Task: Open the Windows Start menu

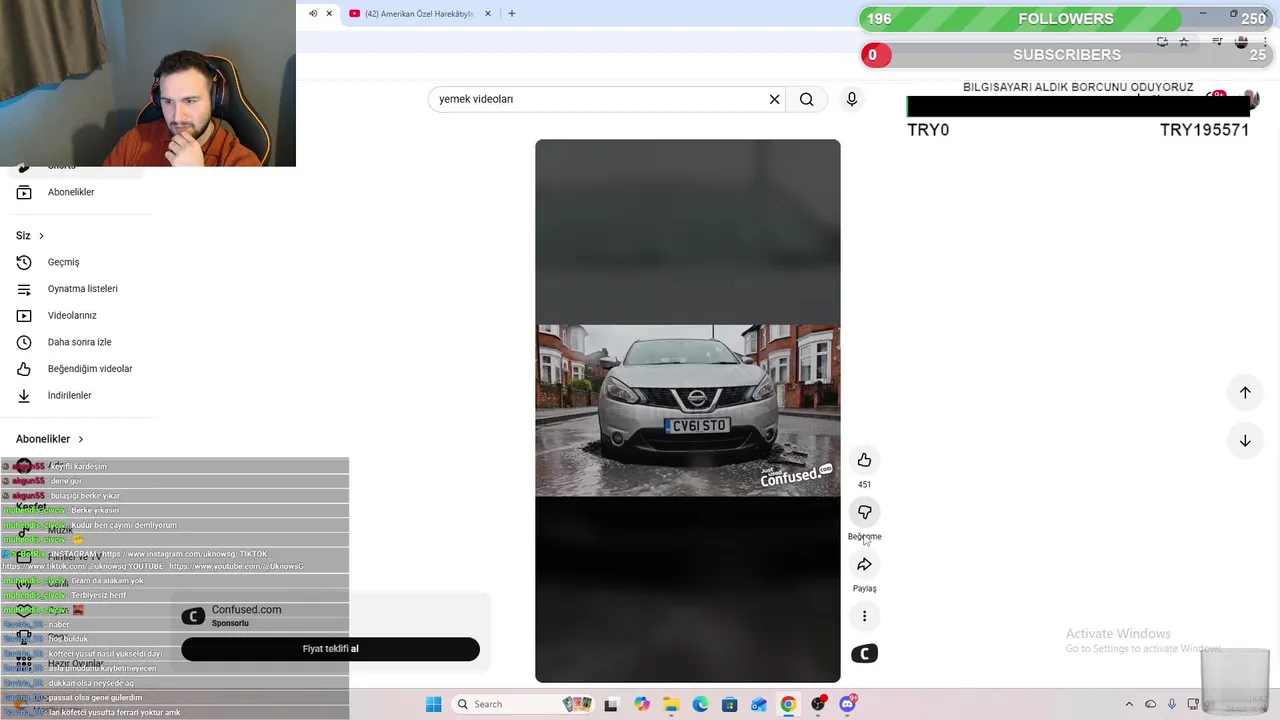Action: (x=433, y=704)
